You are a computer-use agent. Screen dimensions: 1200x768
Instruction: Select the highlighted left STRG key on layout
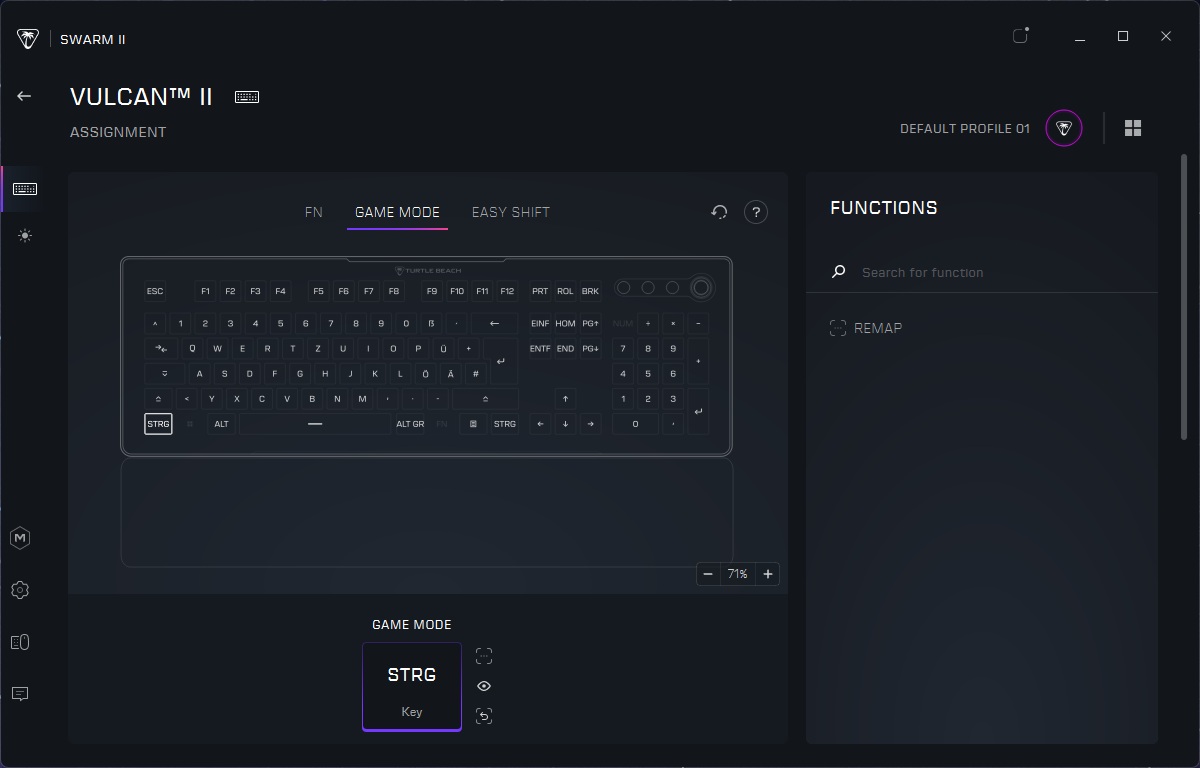click(158, 423)
